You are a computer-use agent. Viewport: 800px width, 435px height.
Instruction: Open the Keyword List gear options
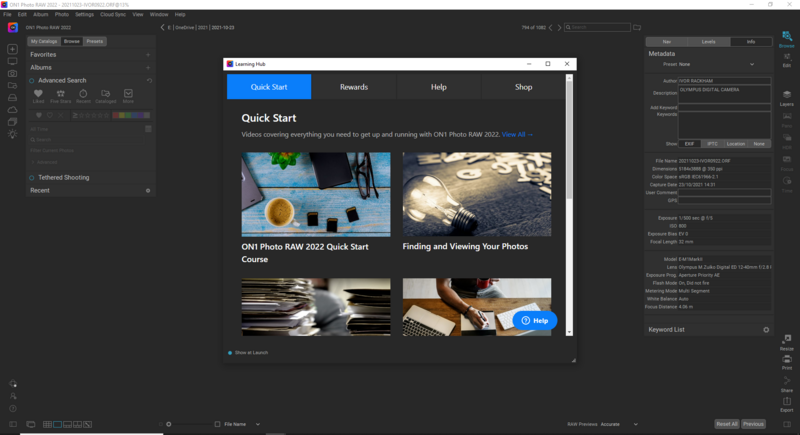click(766, 330)
